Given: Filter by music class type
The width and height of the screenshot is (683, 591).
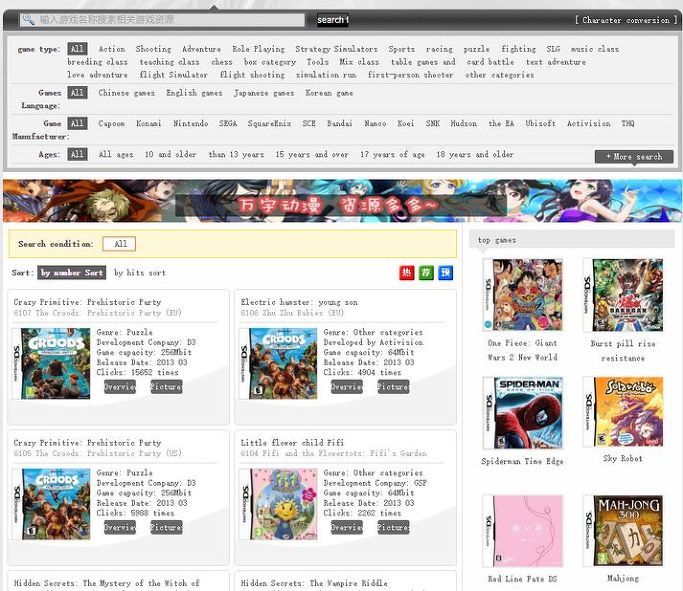Looking at the screenshot, I should click(595, 49).
